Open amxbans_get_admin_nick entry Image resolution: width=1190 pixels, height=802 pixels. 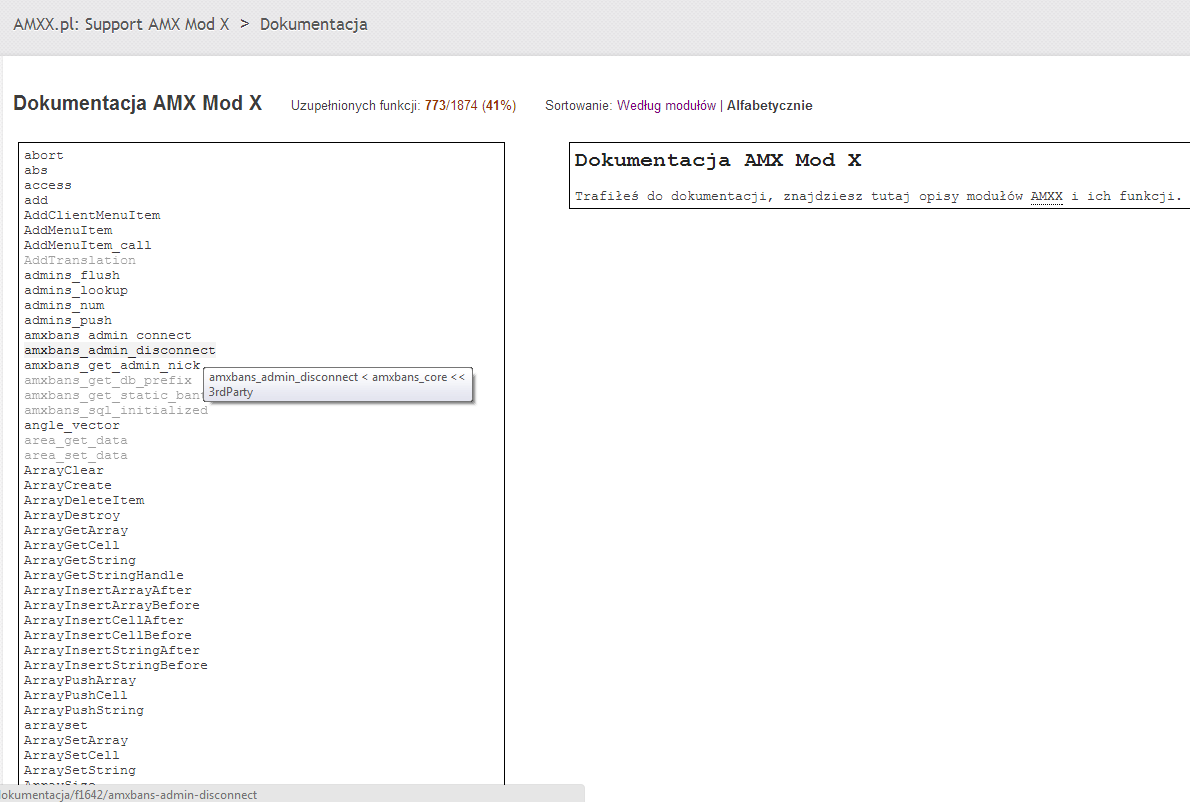(x=112, y=366)
